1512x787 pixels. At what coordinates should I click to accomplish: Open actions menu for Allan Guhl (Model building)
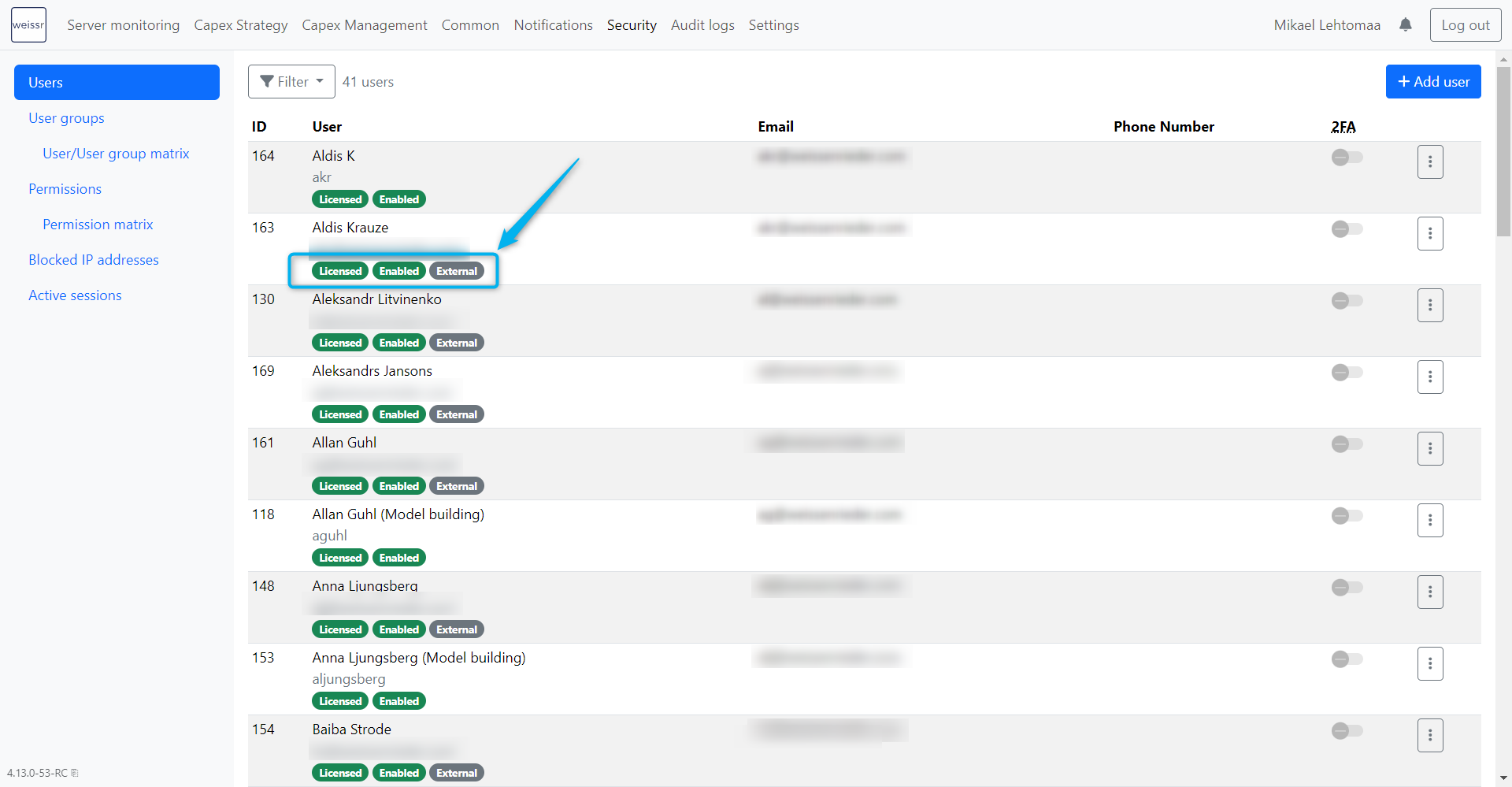tap(1430, 521)
